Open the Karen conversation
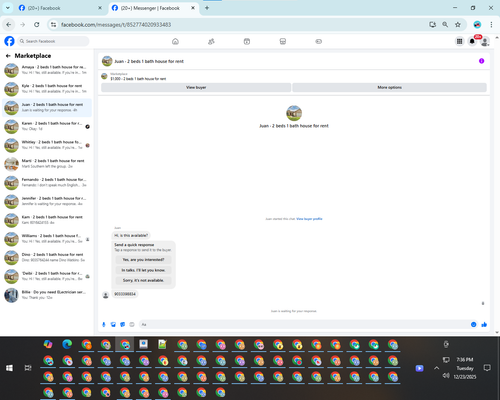 [47, 126]
